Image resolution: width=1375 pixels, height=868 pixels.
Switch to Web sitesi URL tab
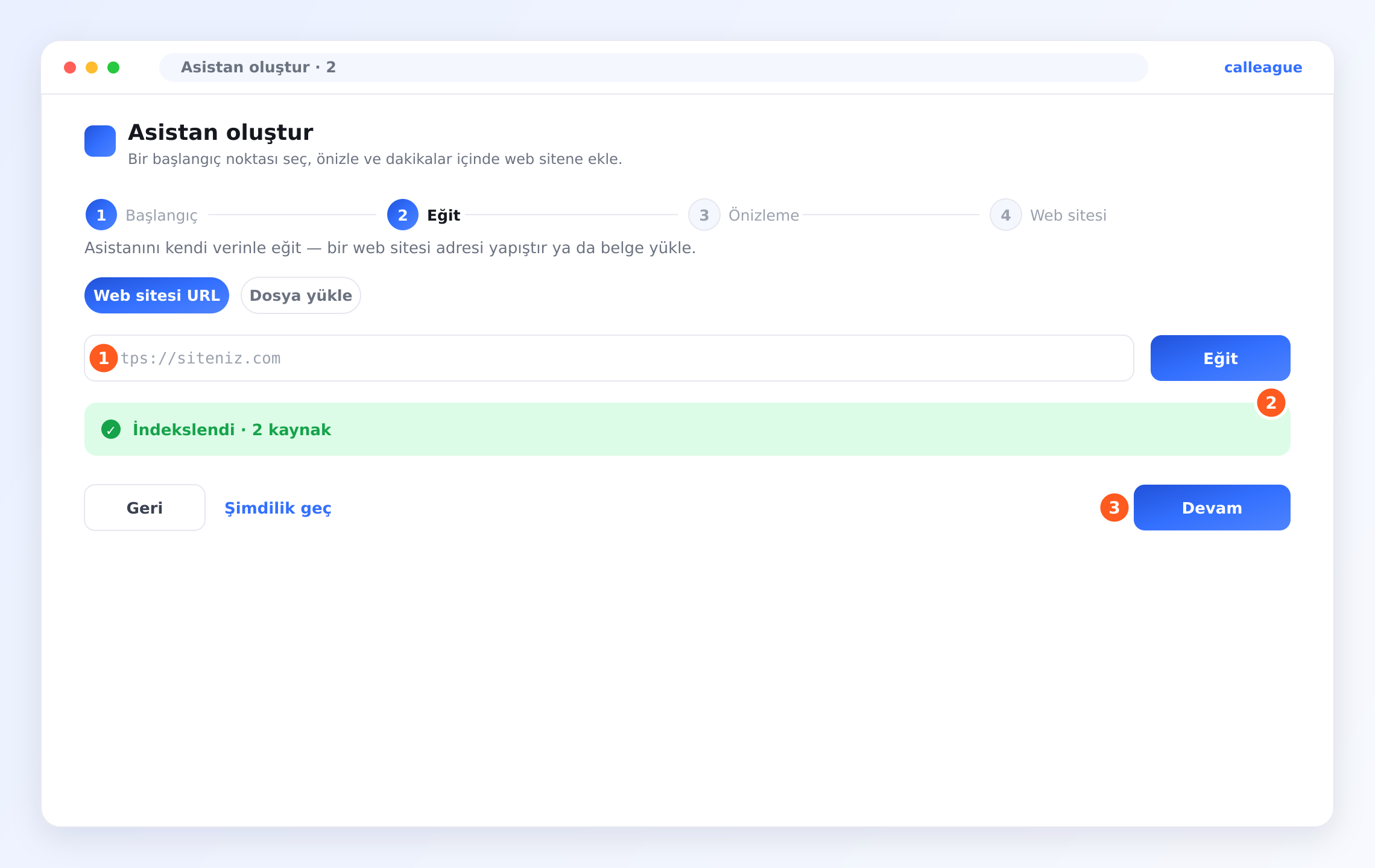click(157, 295)
